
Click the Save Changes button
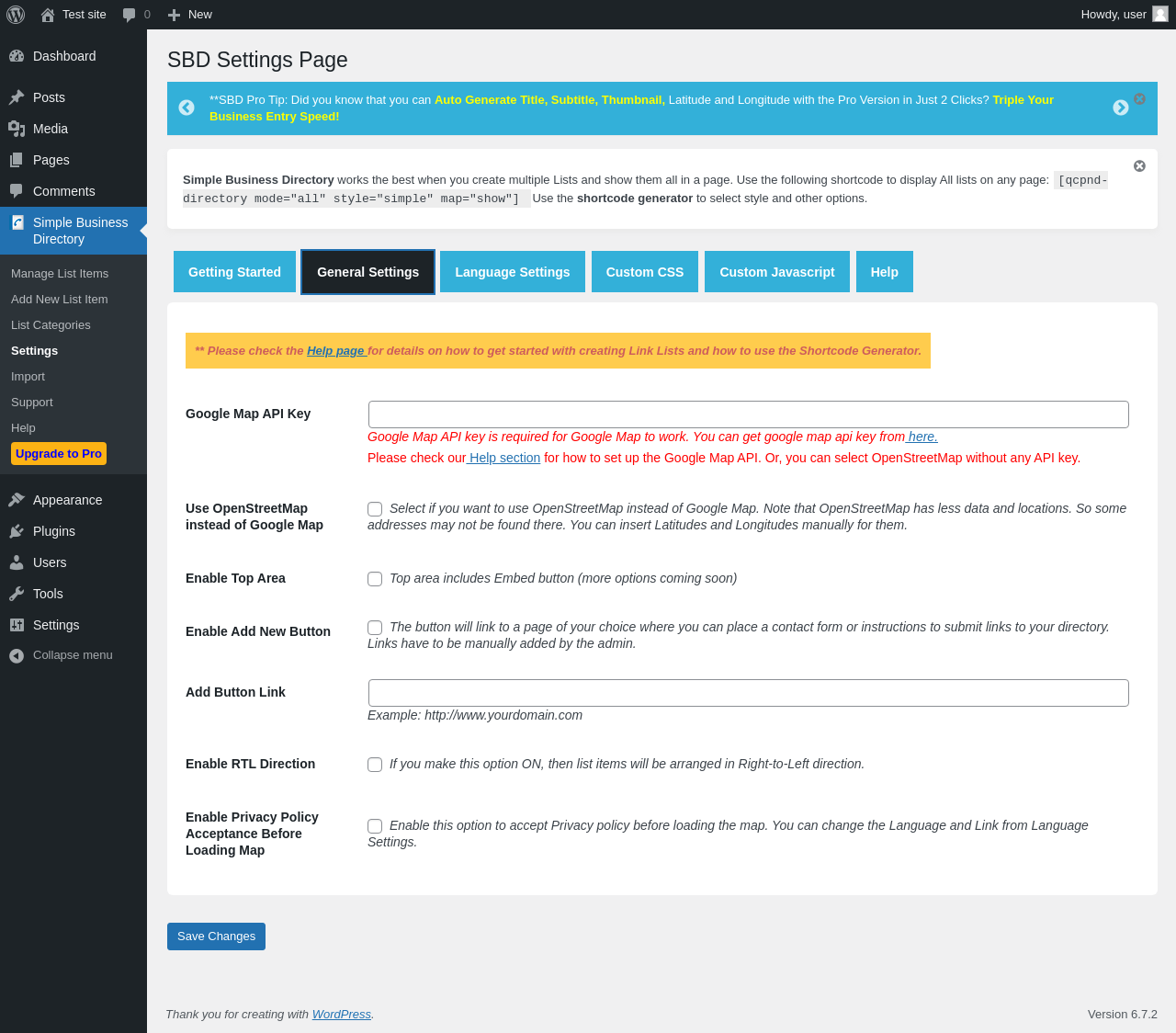coord(216,937)
